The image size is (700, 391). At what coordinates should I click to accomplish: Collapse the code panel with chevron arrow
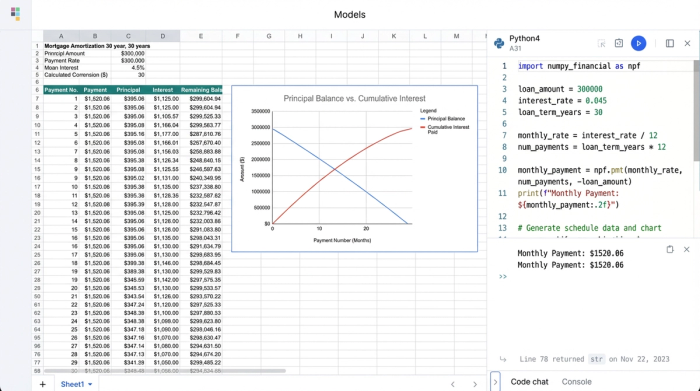[x=495, y=382]
